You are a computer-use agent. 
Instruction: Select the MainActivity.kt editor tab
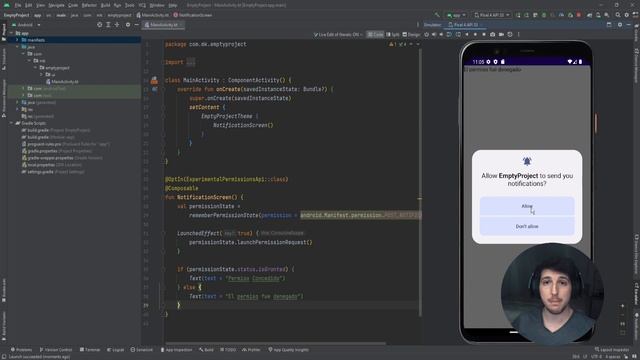click(163, 25)
